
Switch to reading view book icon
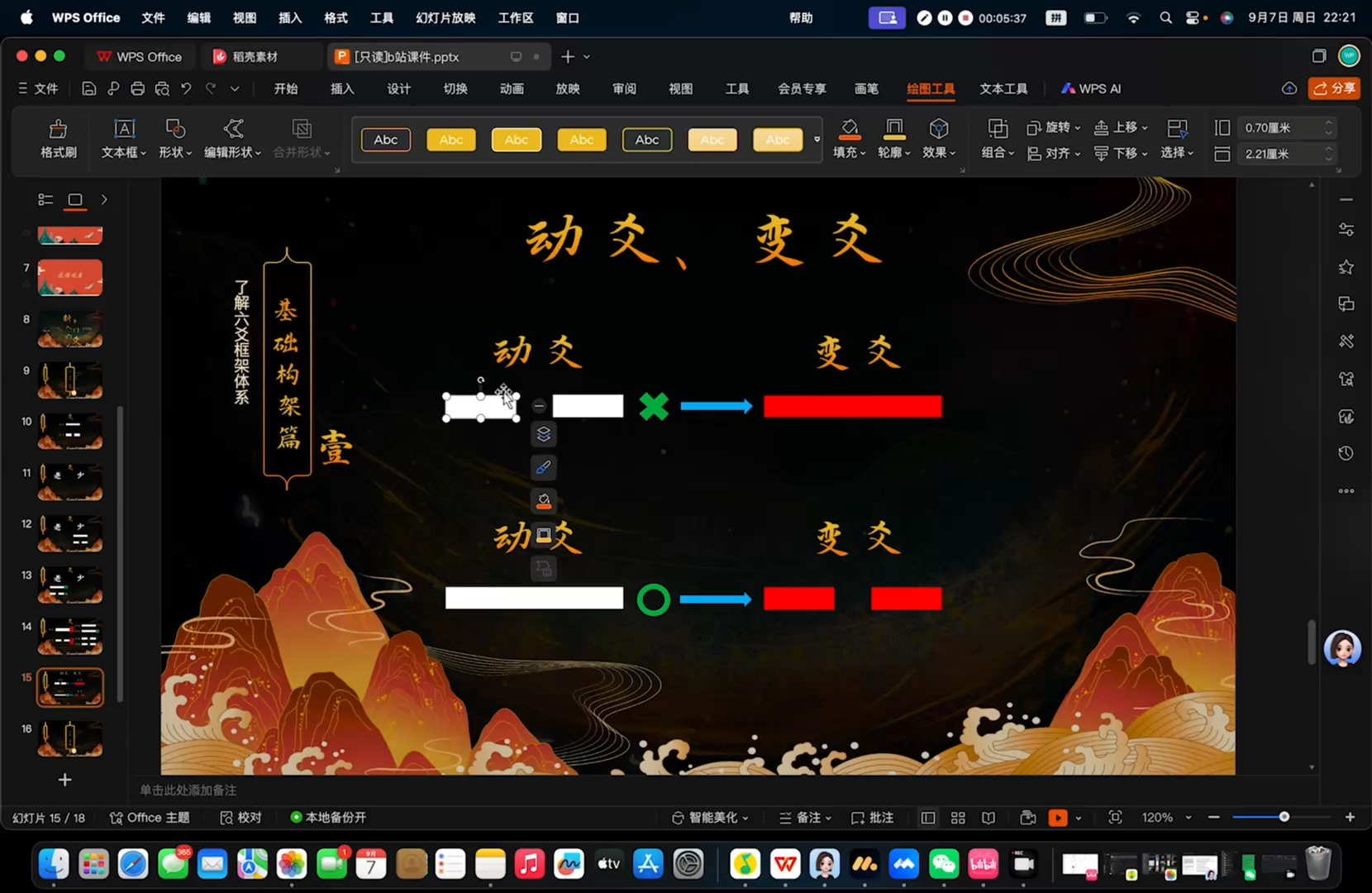coord(989,818)
